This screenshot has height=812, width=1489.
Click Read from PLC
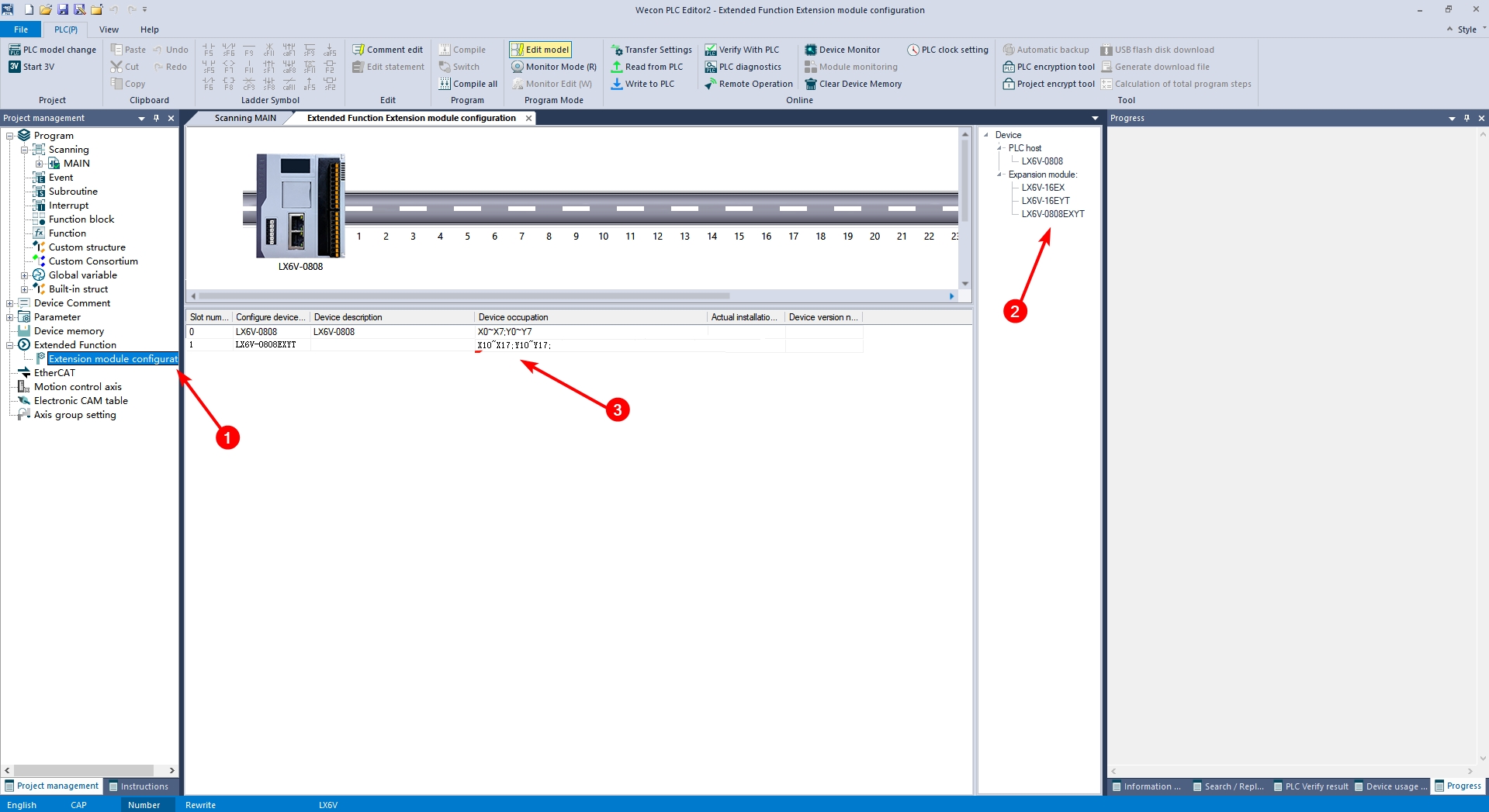(x=647, y=67)
